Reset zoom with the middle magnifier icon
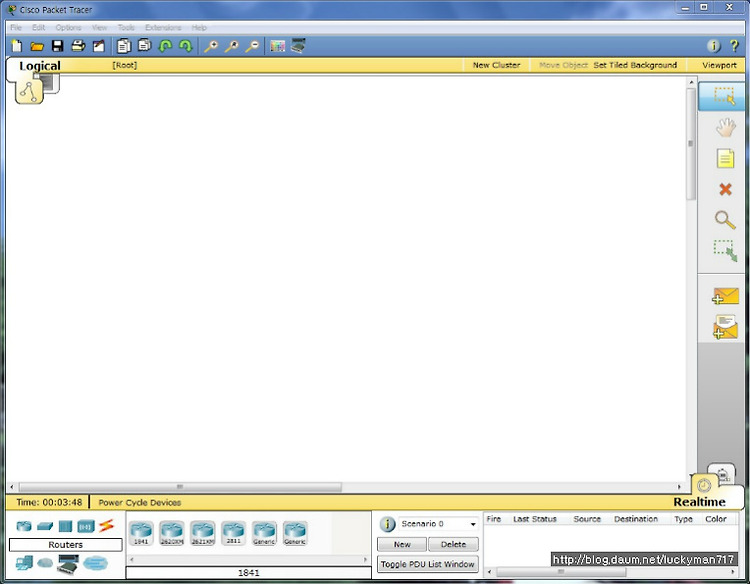This screenshot has width=750, height=584. [232, 46]
